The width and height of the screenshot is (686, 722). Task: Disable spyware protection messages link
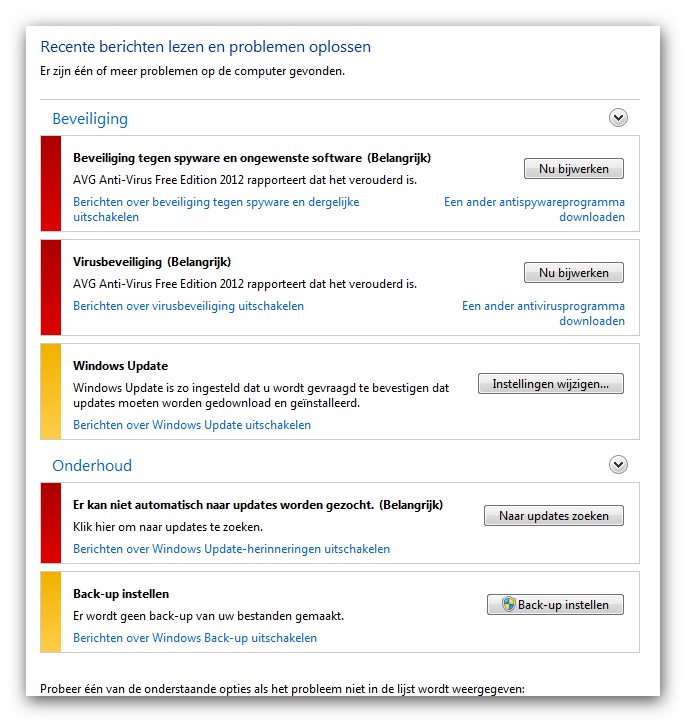216,209
